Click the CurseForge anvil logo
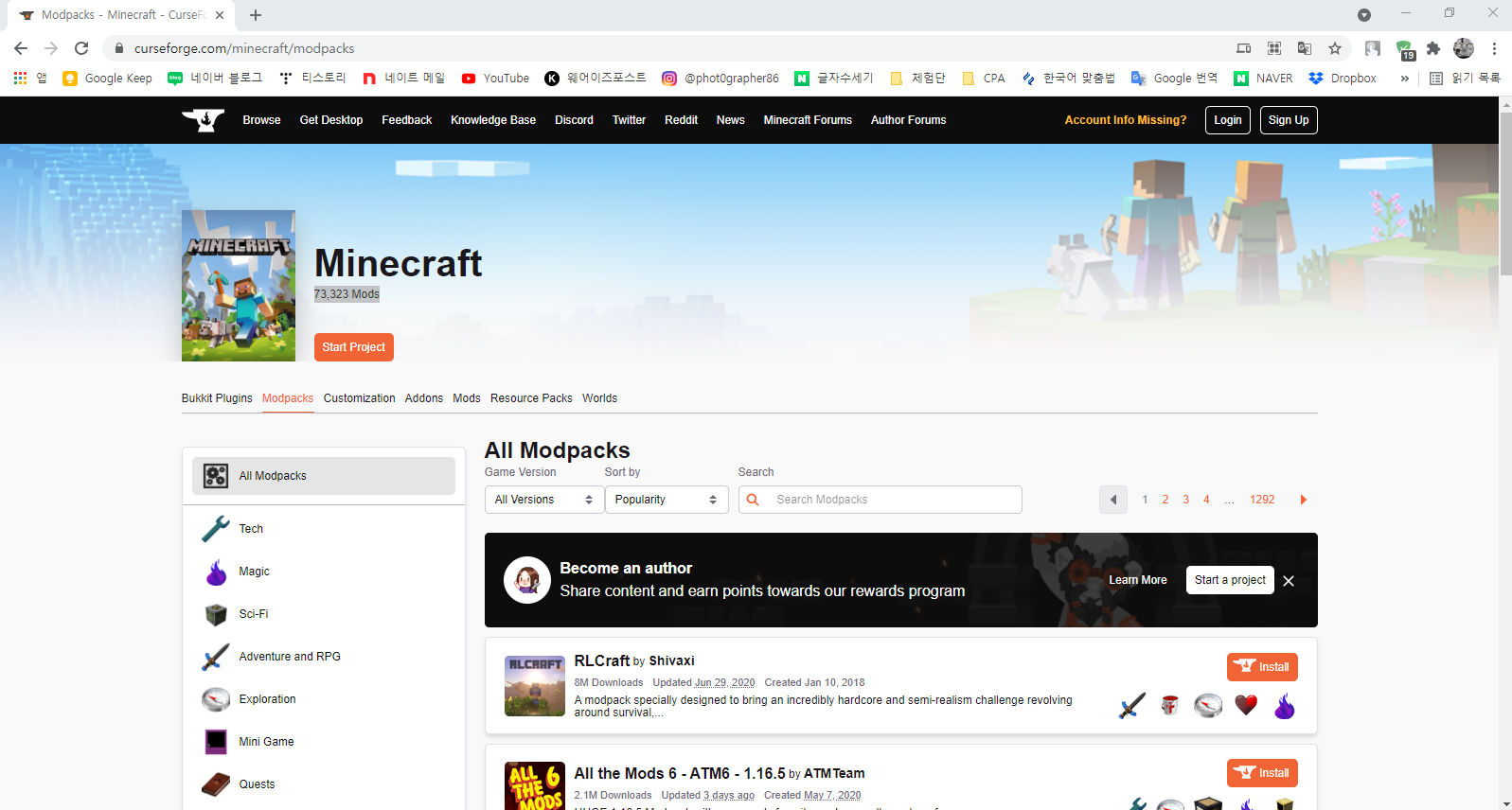The image size is (1512, 810). click(x=203, y=120)
